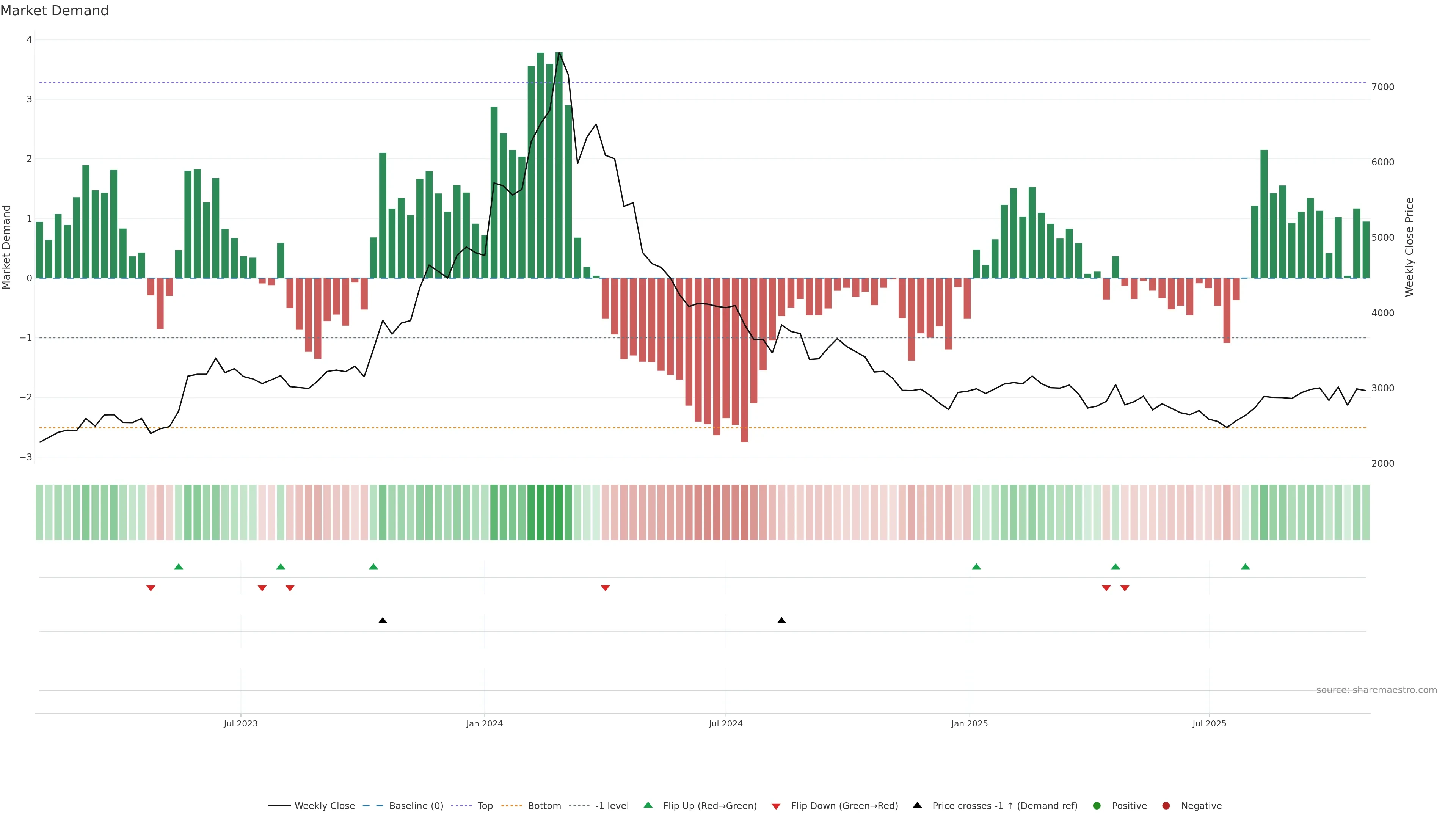Click the Jan 2024 x-axis label

coord(485,723)
